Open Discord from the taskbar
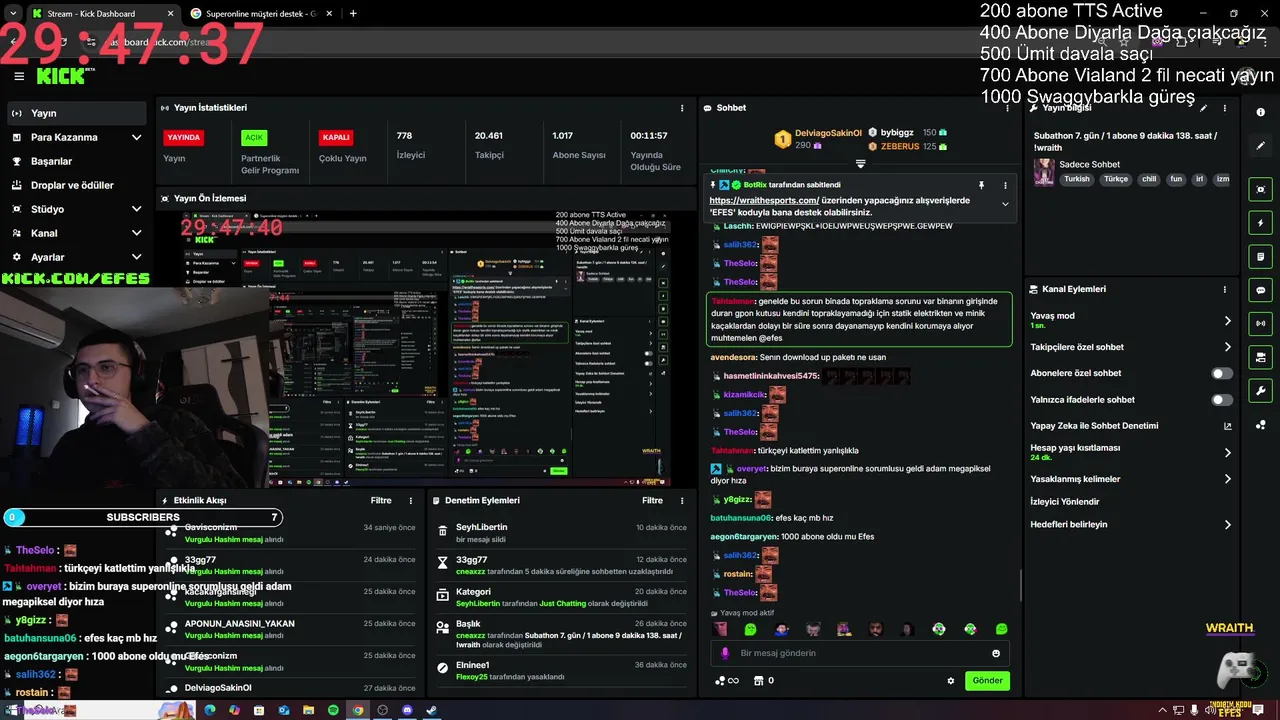 pos(407,710)
